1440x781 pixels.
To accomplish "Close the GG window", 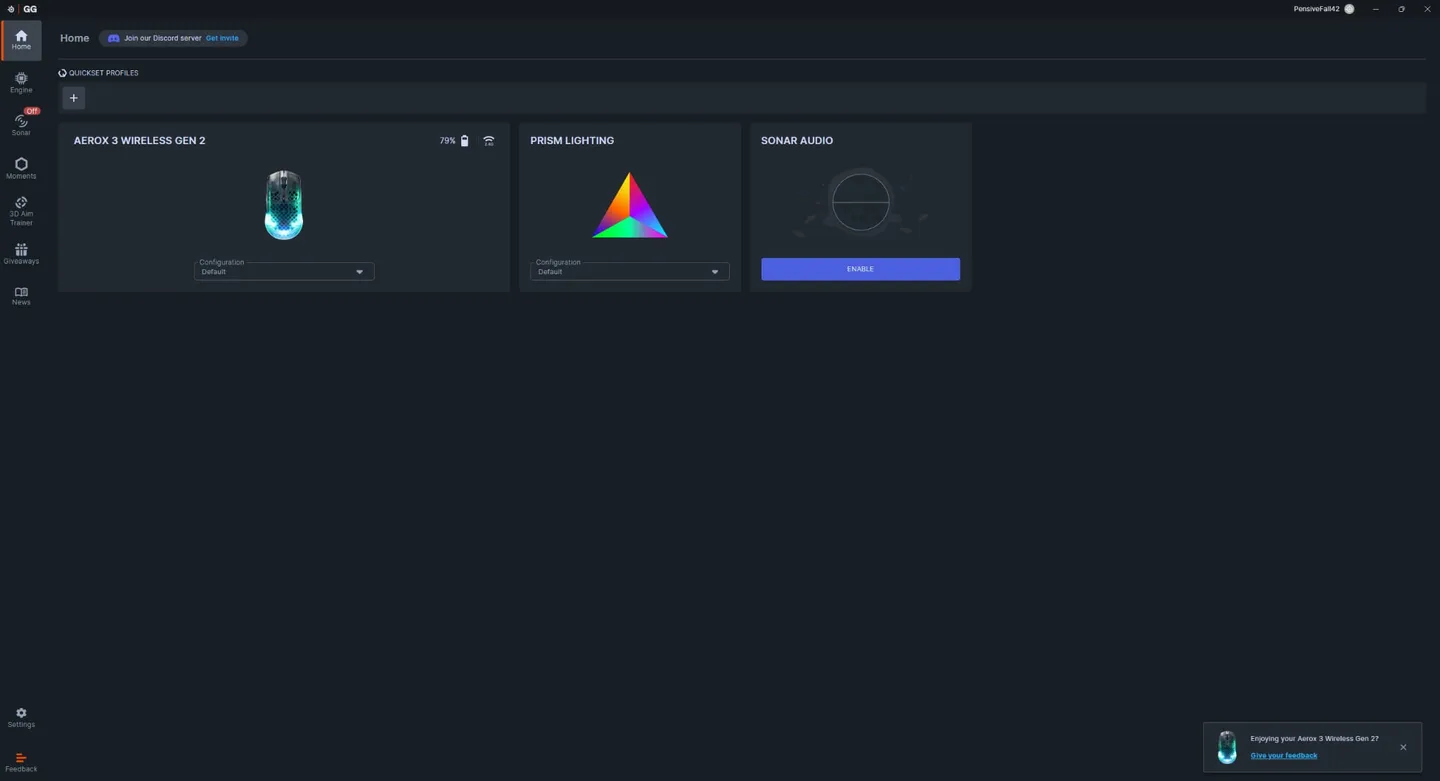I will click(x=1427, y=9).
